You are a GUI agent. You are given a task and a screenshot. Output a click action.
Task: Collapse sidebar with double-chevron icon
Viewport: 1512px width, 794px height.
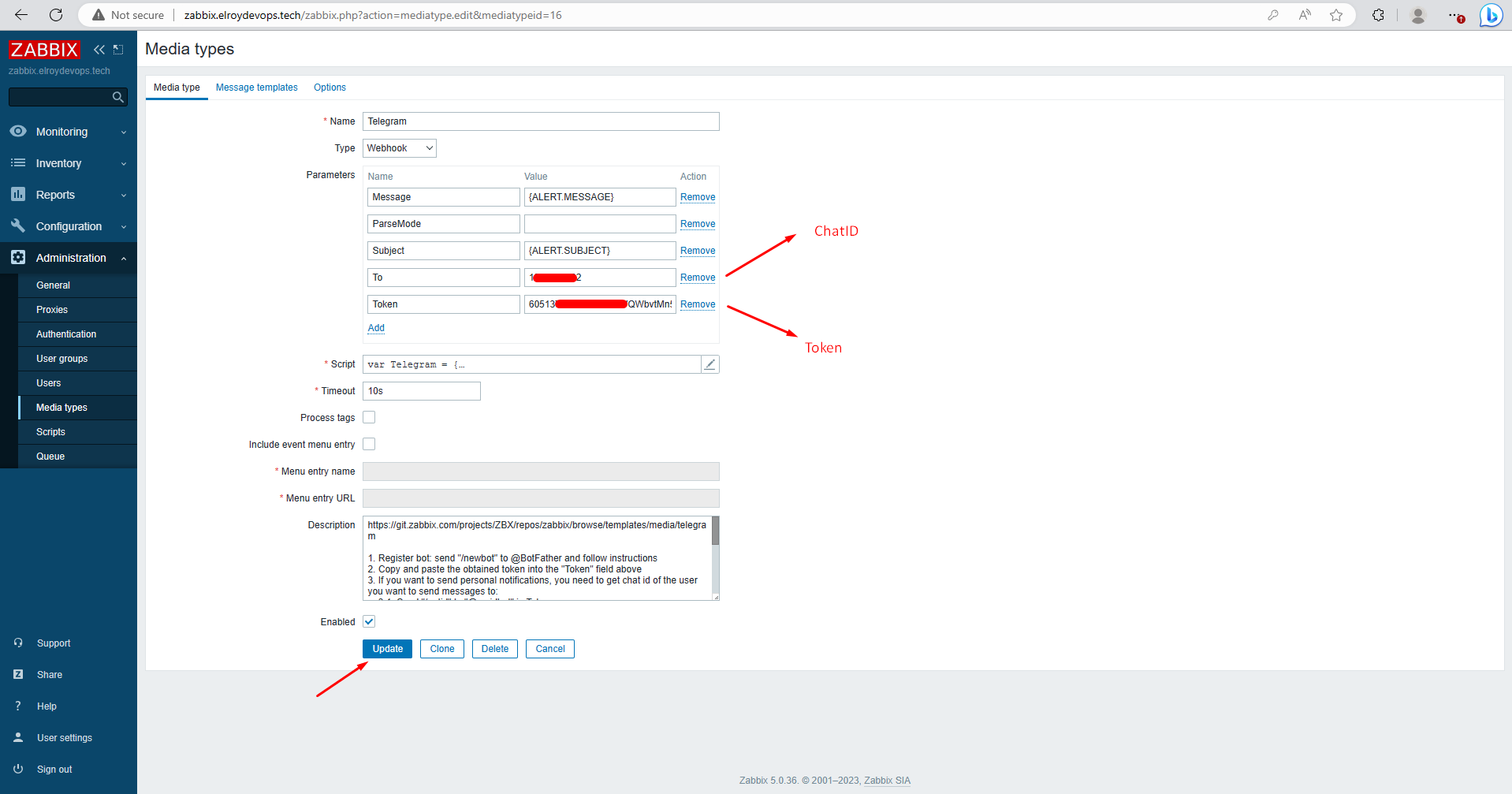pyautogui.click(x=99, y=50)
